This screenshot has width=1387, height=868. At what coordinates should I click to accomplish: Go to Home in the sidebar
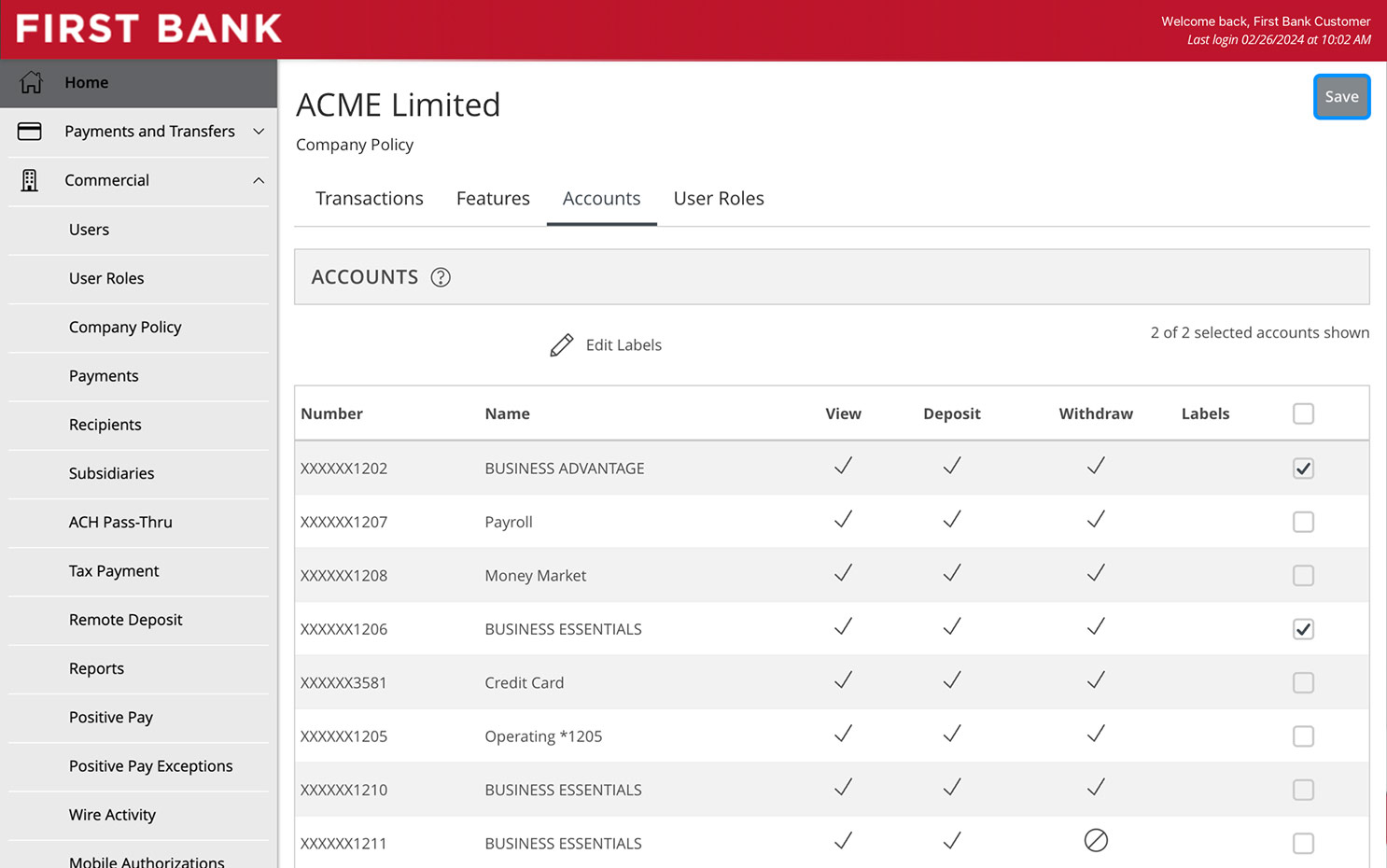point(139,82)
